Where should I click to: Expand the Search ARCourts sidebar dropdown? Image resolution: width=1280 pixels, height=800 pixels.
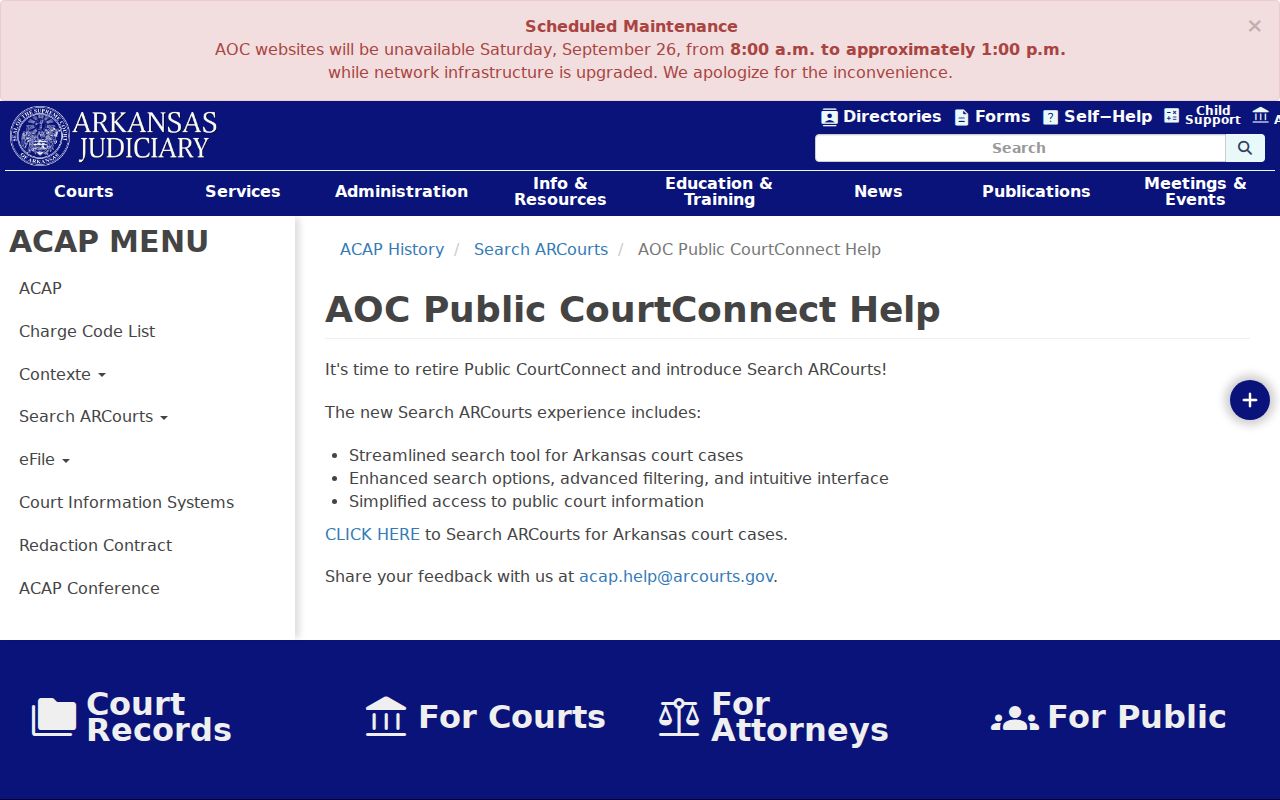93,416
